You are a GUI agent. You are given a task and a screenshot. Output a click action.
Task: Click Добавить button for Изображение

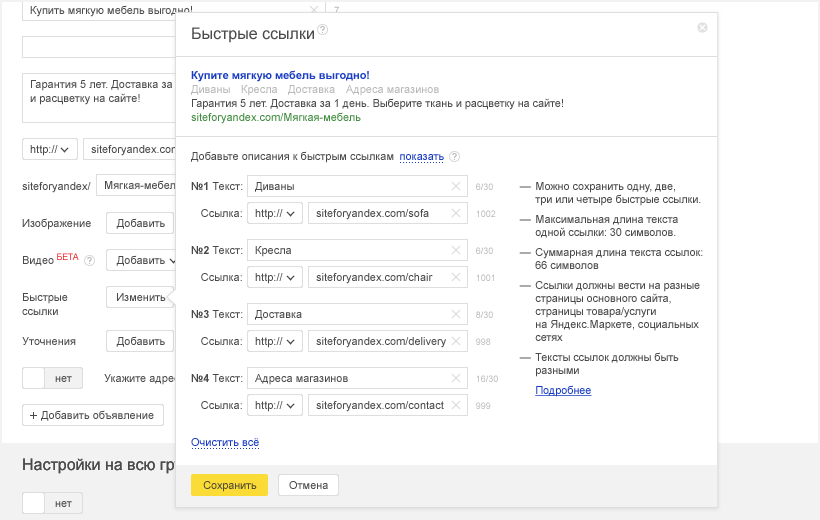pyautogui.click(x=140, y=223)
